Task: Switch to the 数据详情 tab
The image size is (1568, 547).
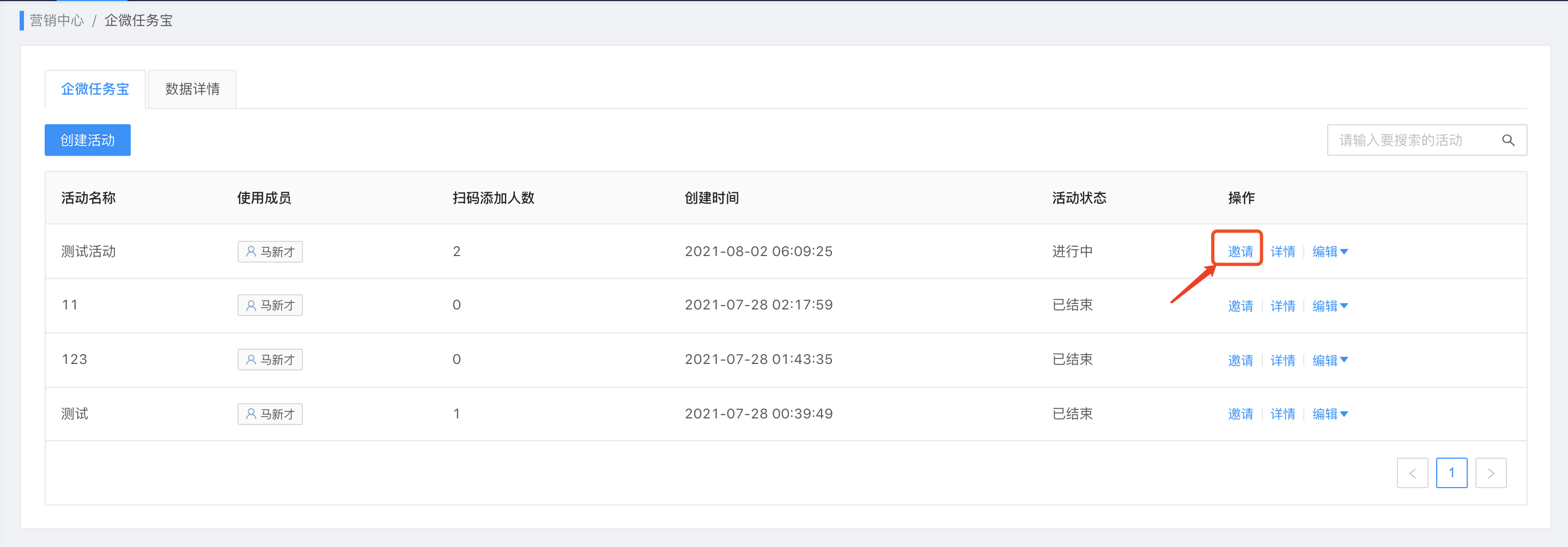Action: click(192, 89)
